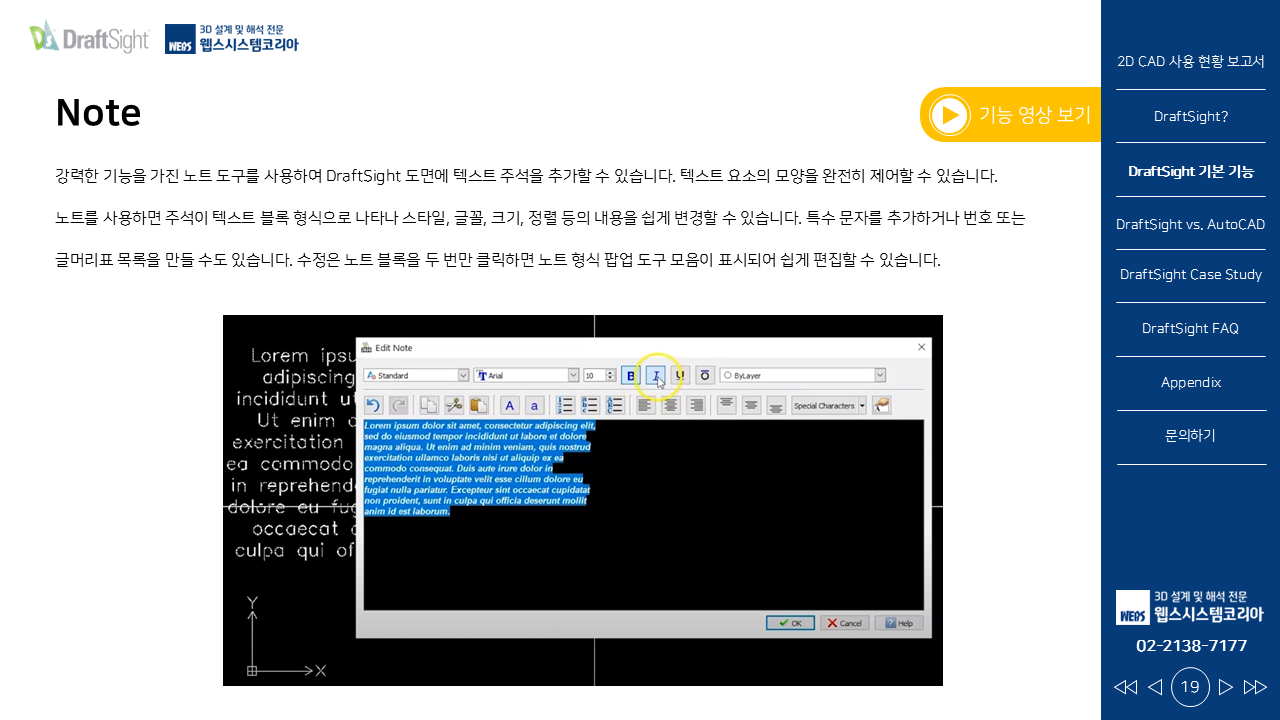This screenshot has width=1280, height=720.
Task: Click the Paste clipboard icon
Action: pyautogui.click(x=479, y=405)
